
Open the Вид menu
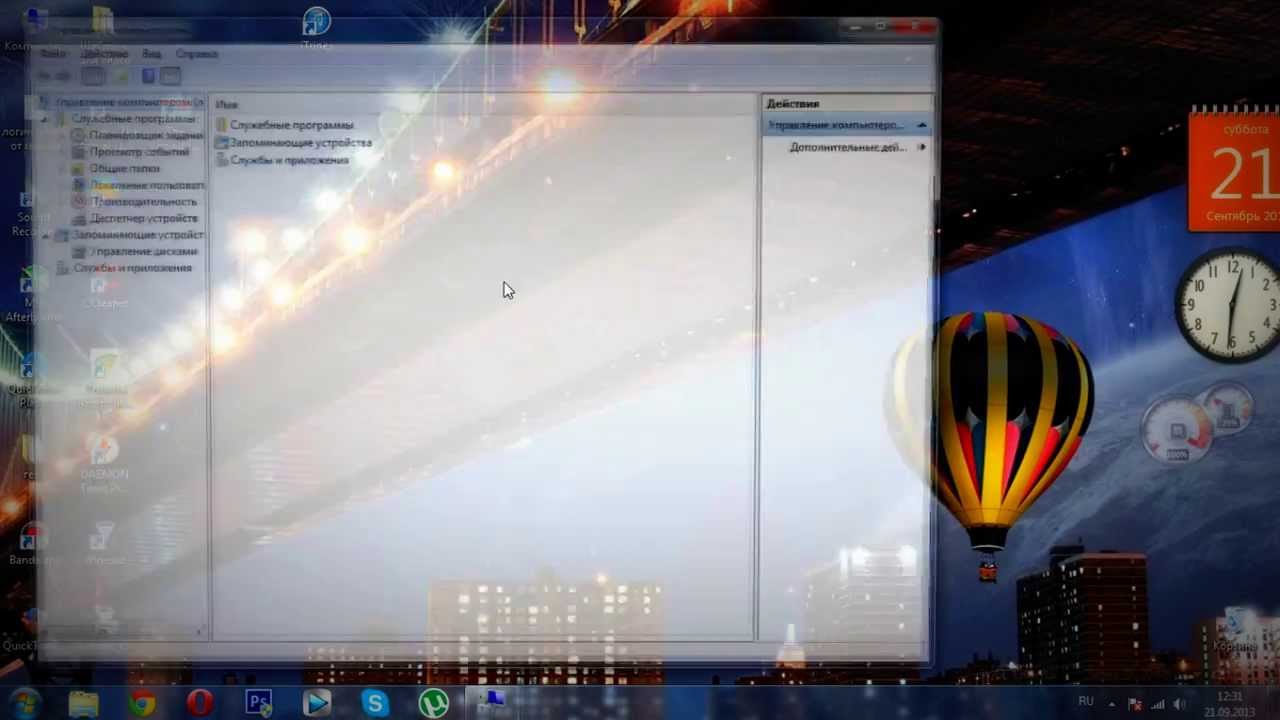(x=151, y=53)
